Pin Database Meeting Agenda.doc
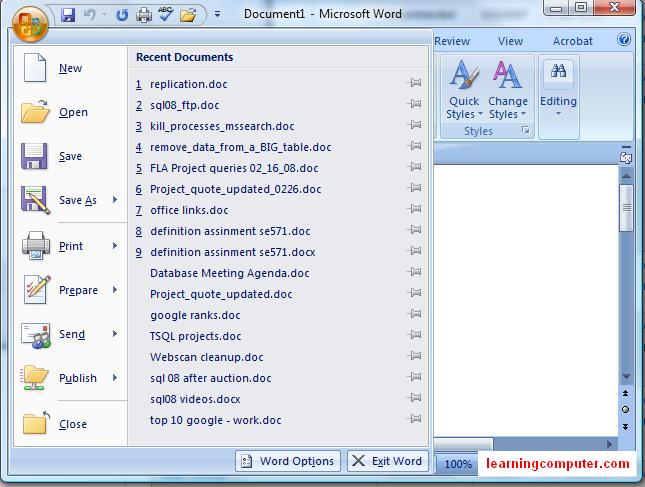Image resolution: width=645 pixels, height=487 pixels. (x=415, y=271)
